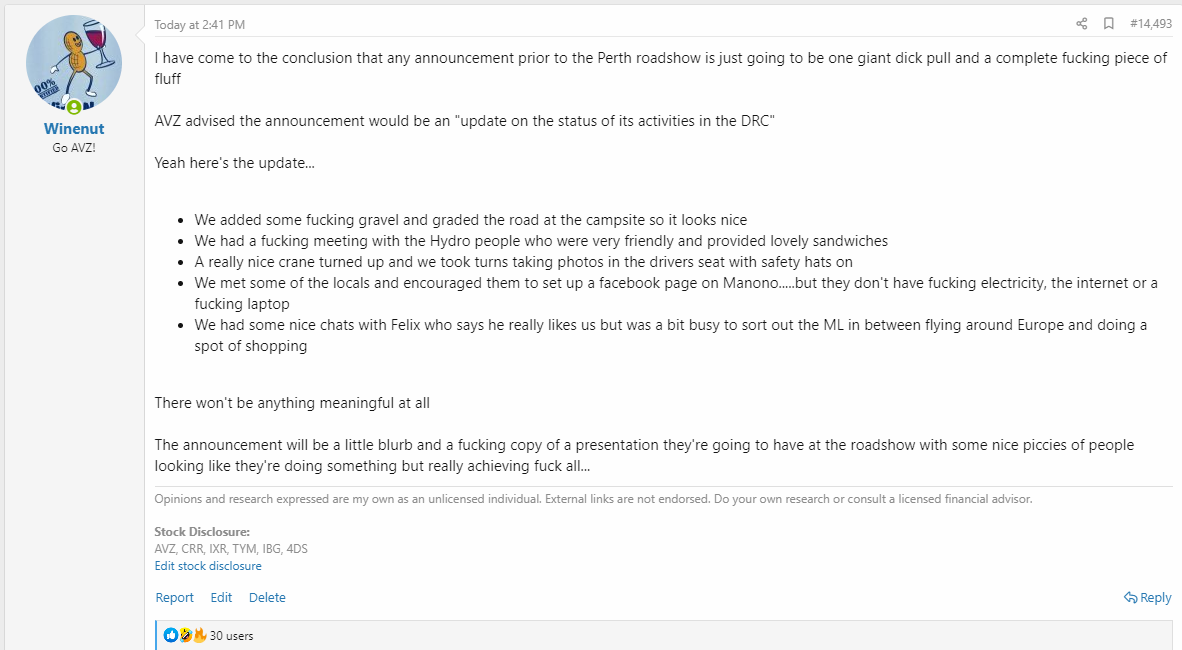Click the "Stock Disclosure:" heading
Image resolution: width=1182 pixels, height=650 pixels.
[202, 532]
